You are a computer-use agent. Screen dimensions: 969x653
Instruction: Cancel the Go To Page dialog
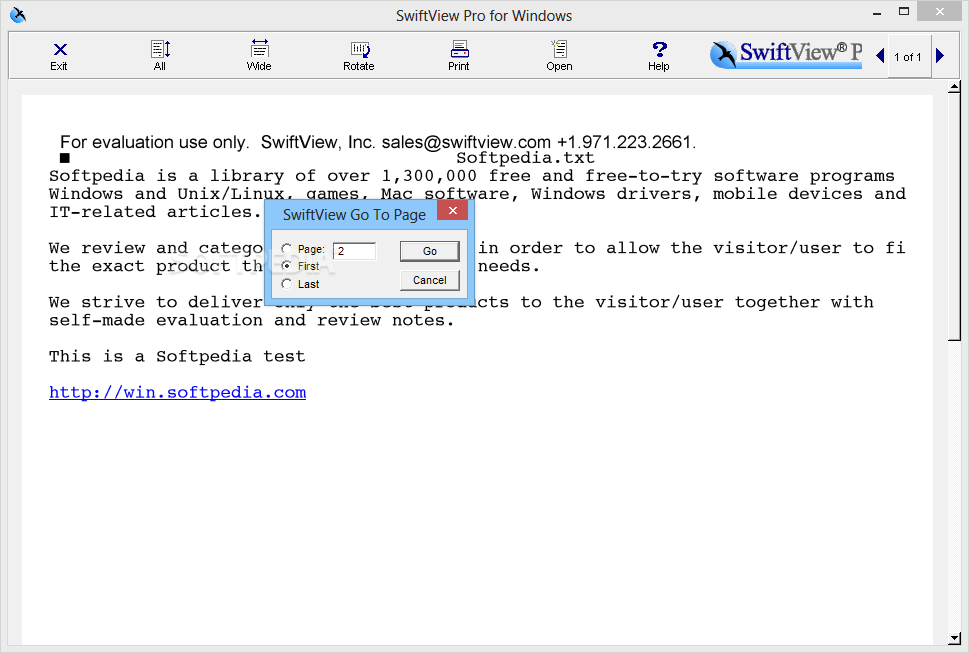click(429, 280)
